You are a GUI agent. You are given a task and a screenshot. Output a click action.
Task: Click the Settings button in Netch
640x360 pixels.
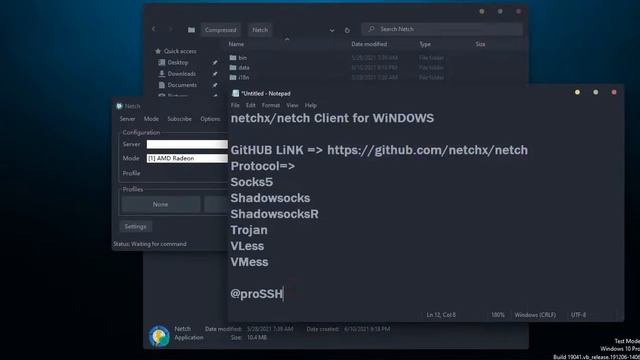(x=136, y=226)
